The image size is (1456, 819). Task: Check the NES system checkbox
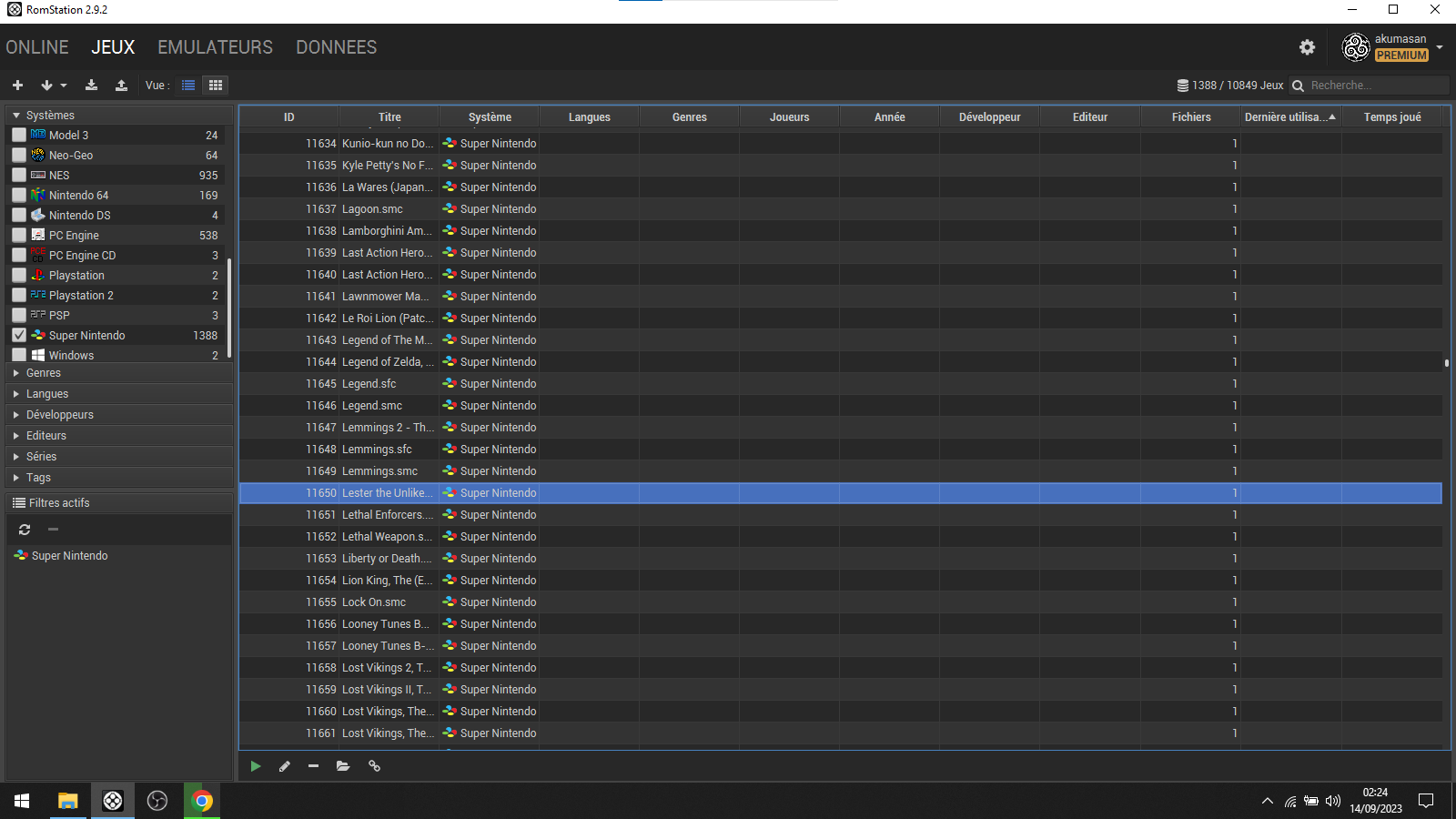(19, 175)
